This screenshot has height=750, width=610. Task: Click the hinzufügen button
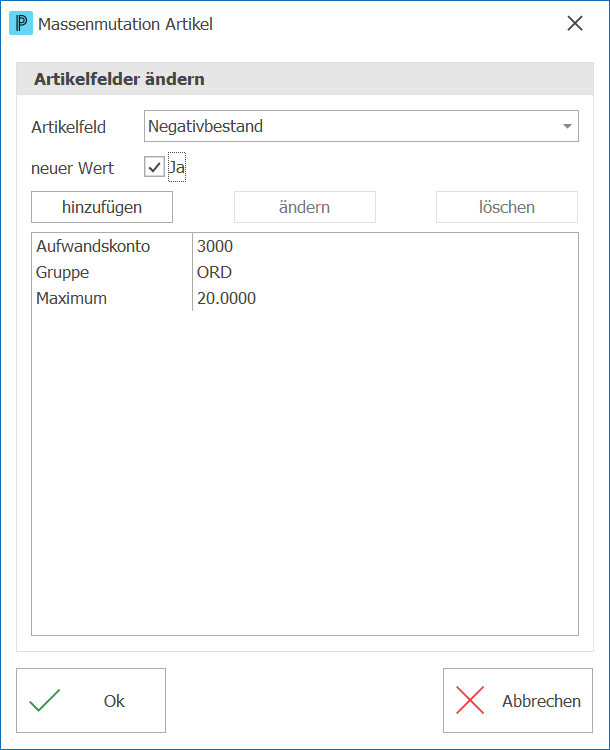pos(102,207)
